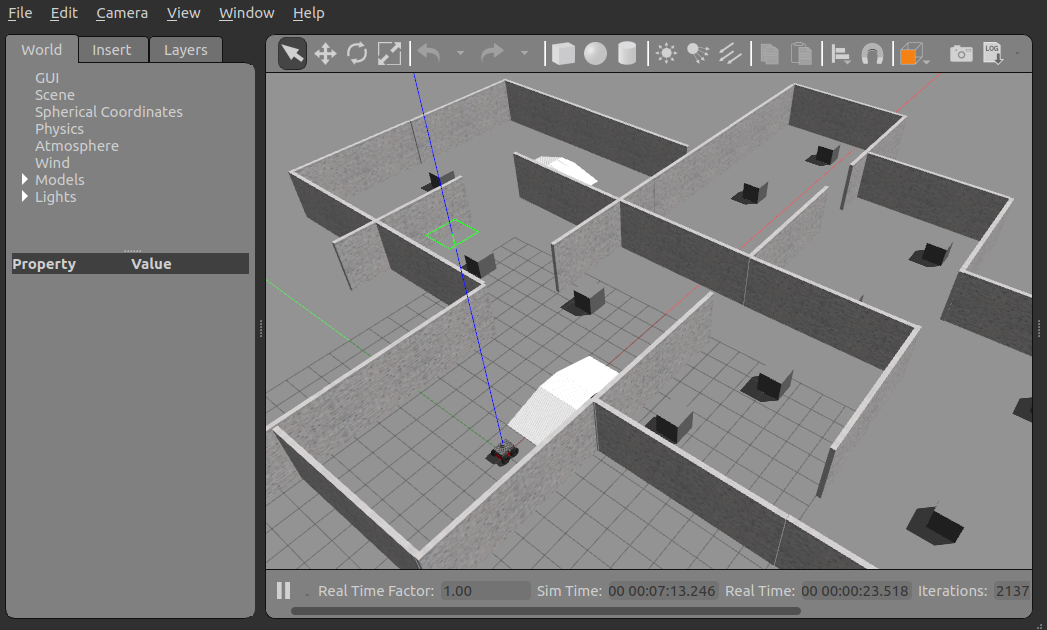1047x630 pixels.
Task: Click the redo arrow in toolbar
Action: 492,53
